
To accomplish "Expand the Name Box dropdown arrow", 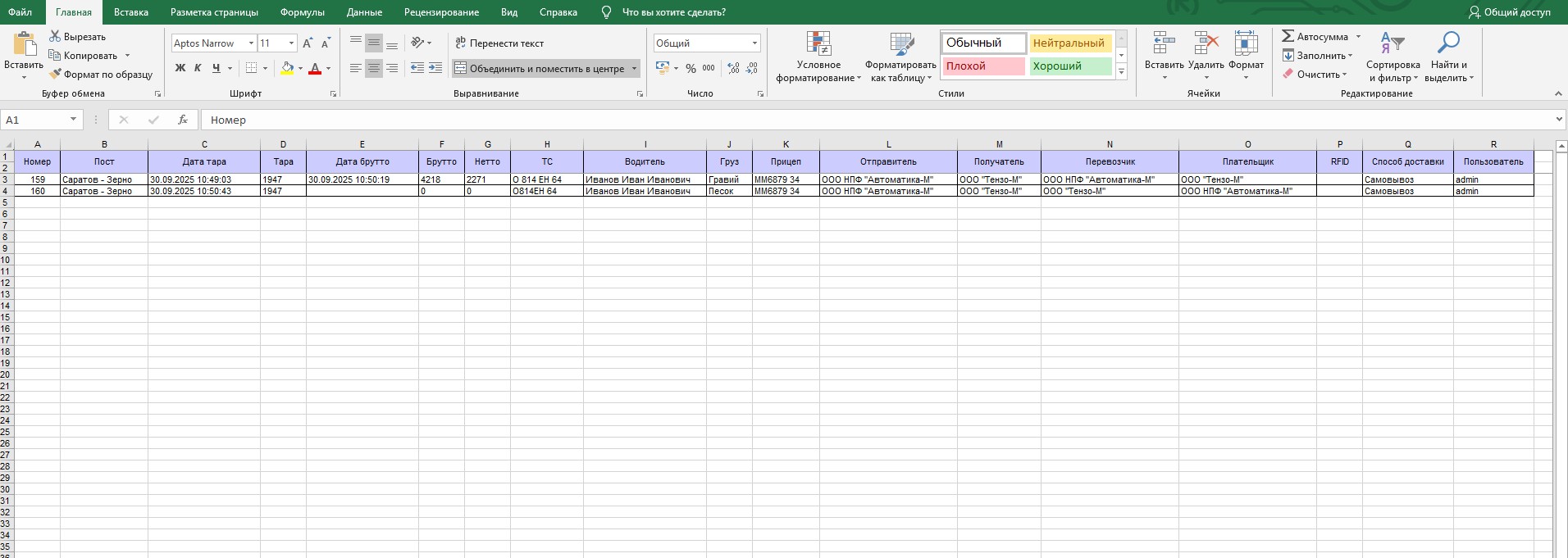I will pyautogui.click(x=73, y=120).
